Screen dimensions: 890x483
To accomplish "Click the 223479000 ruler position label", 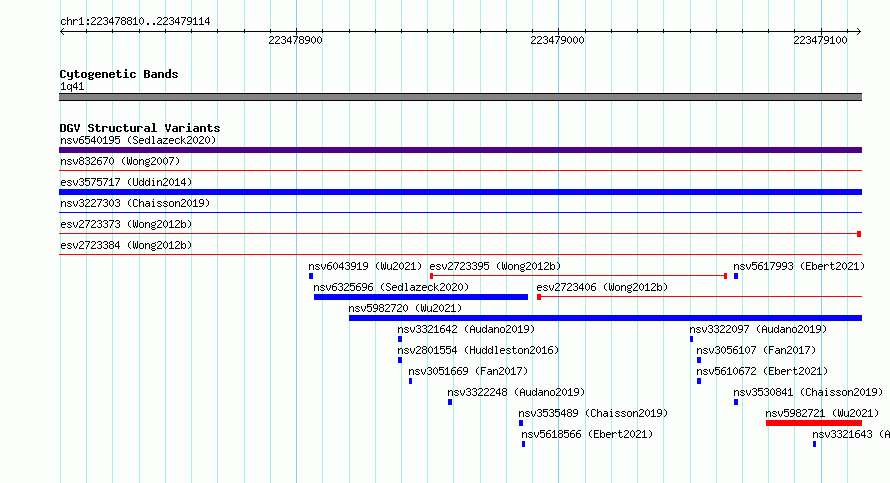I will pos(557,40).
